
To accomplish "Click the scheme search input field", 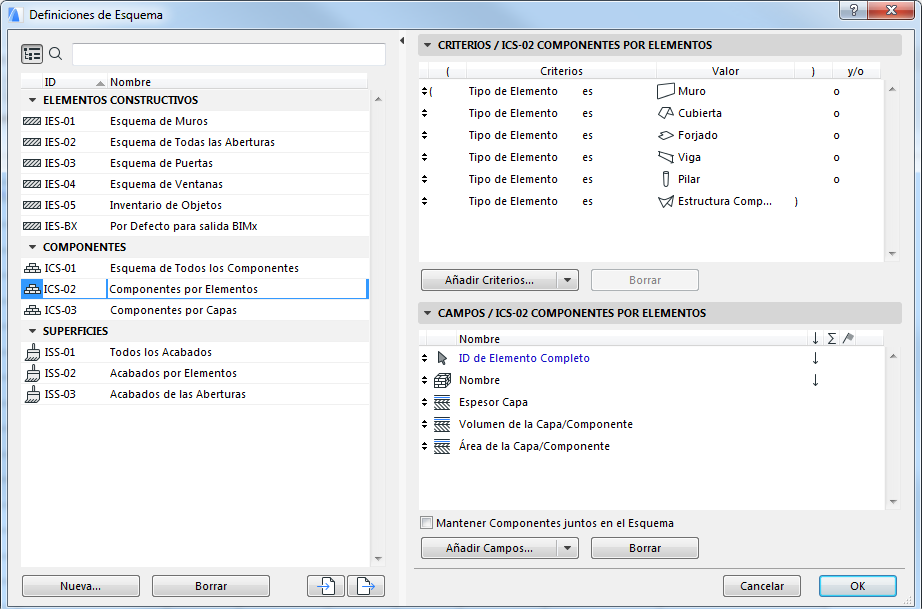I will [228, 54].
